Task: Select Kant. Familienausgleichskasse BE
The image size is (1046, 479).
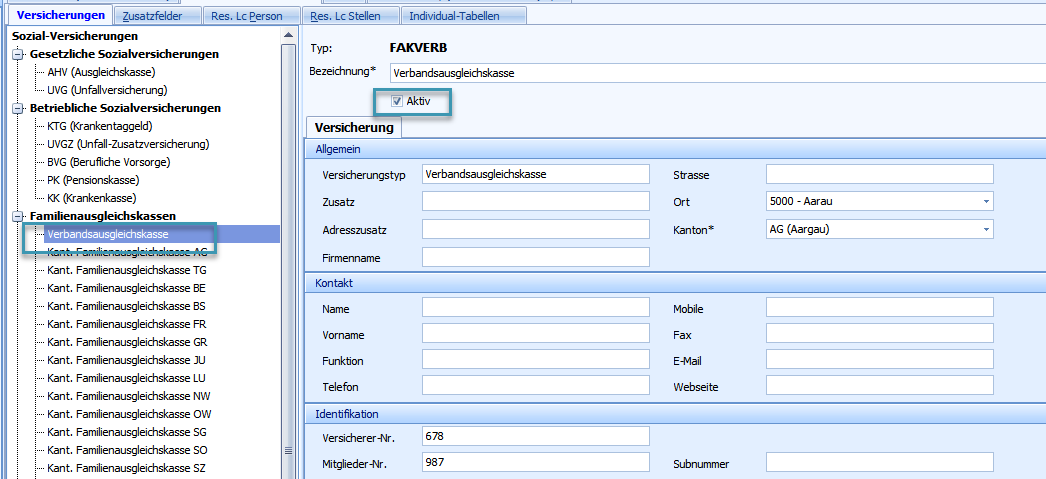Action: click(x=126, y=288)
